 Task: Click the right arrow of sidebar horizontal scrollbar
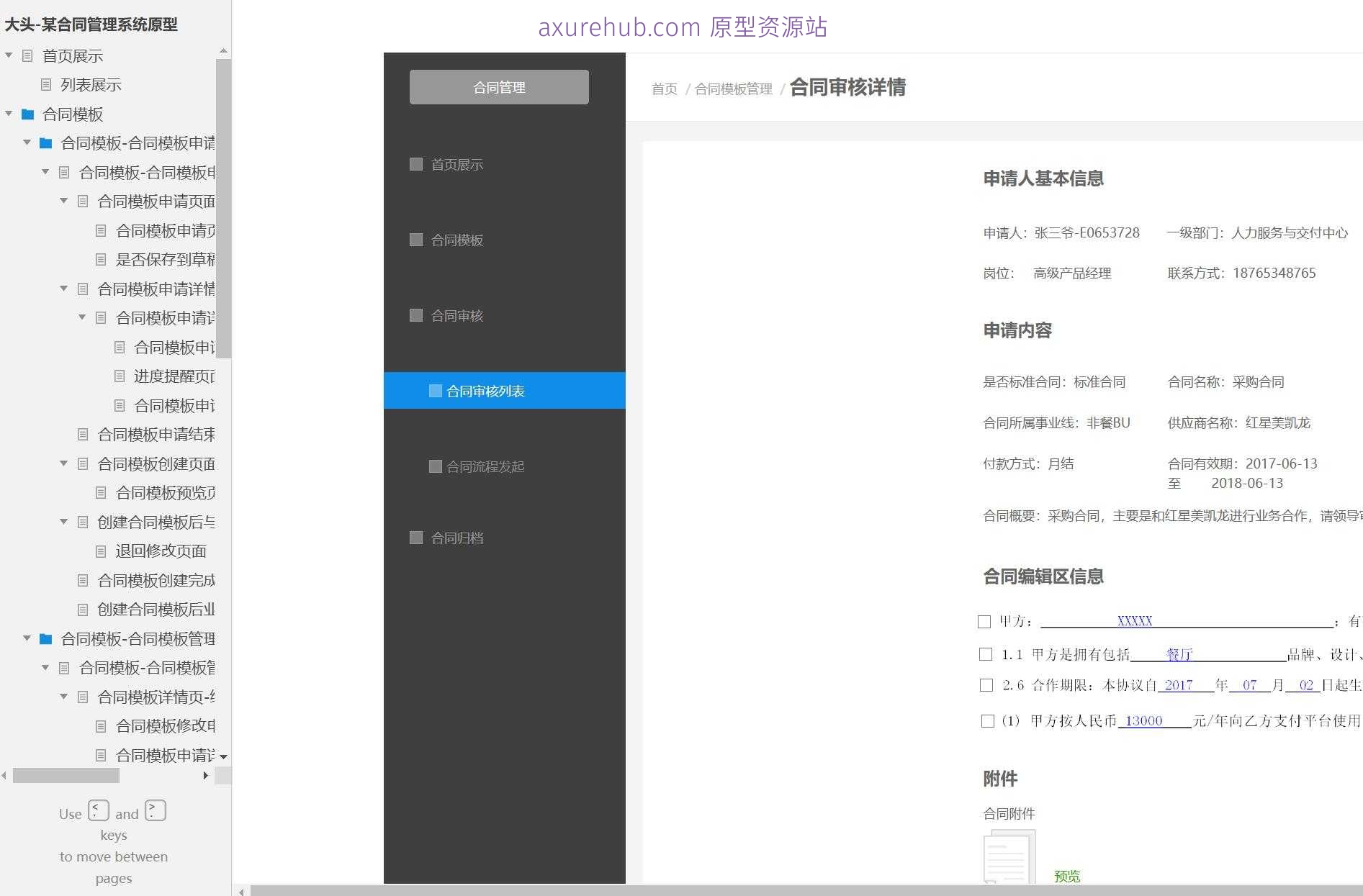coord(205,776)
